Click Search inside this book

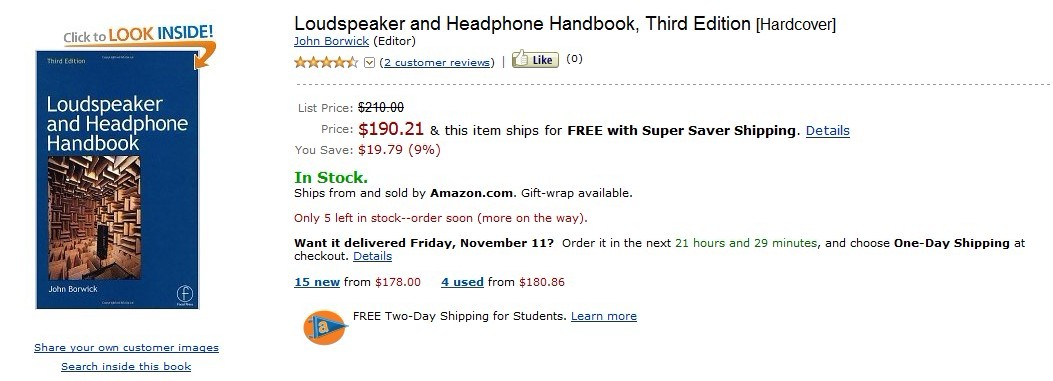126,366
